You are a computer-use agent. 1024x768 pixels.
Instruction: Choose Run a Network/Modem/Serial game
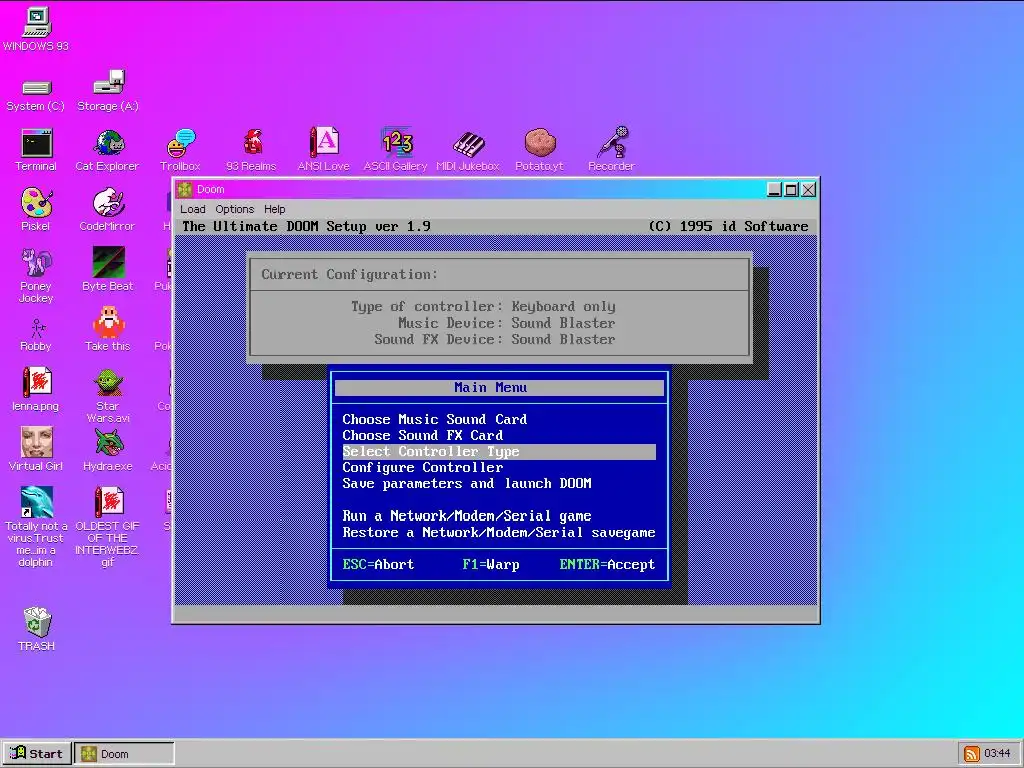467,516
